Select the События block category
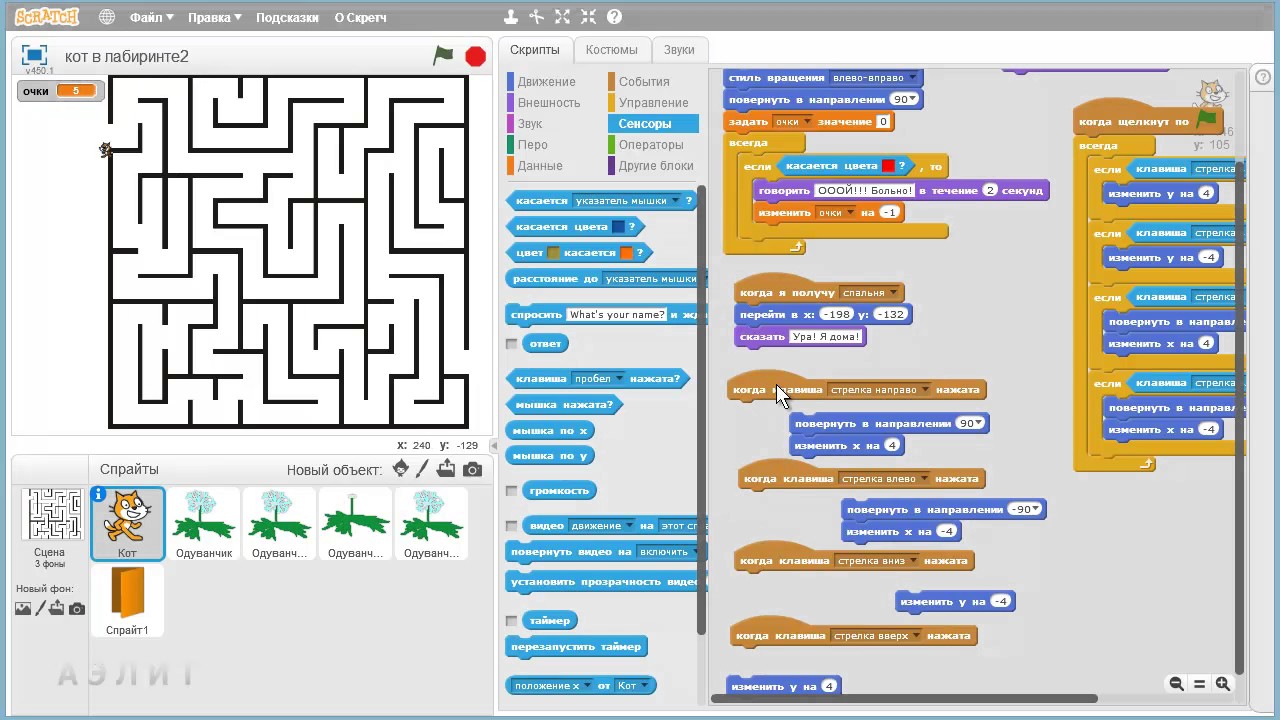Viewport: 1280px width, 720px height. click(x=643, y=82)
